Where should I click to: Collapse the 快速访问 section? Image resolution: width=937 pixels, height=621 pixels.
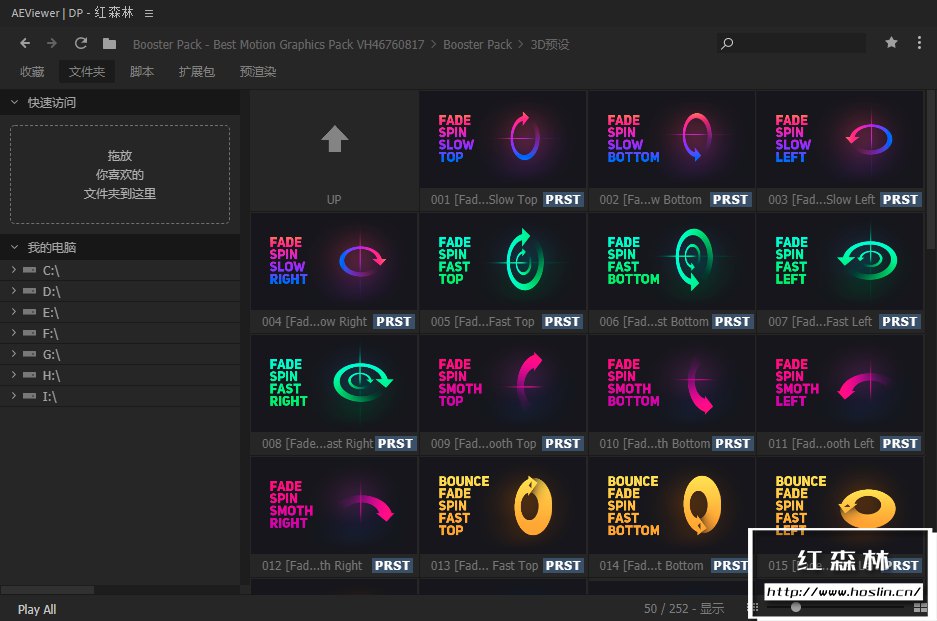point(14,102)
